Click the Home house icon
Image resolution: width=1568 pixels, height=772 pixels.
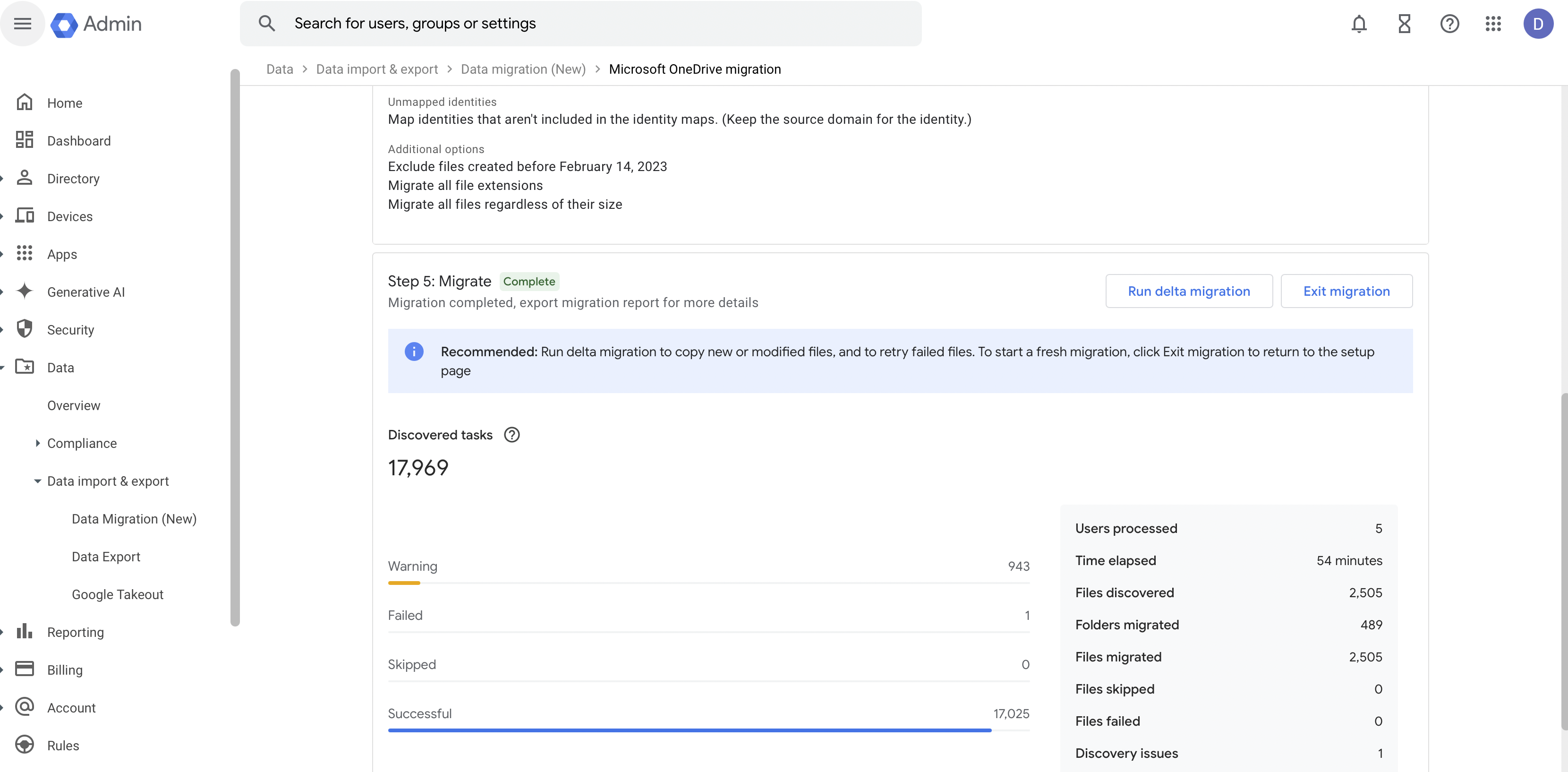(x=25, y=102)
